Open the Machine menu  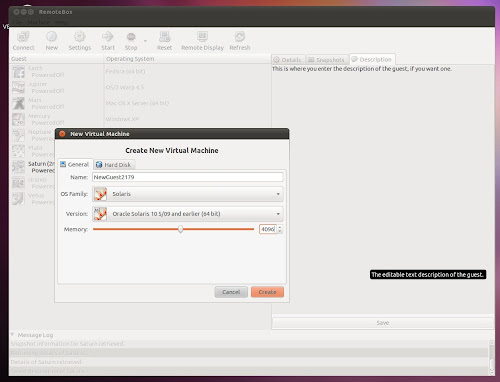pyautogui.click(x=38, y=22)
